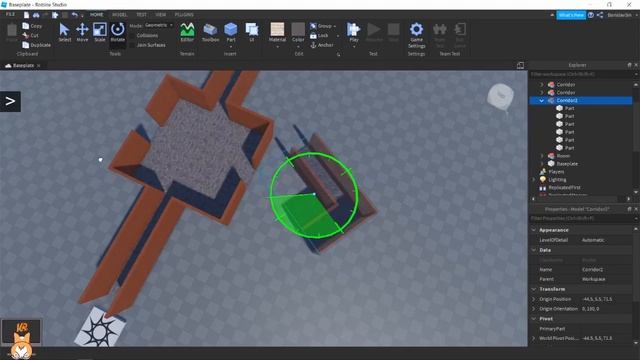Screen dimensions: 640x360
Task: Expand the Origin Position property
Action: coord(534,299)
